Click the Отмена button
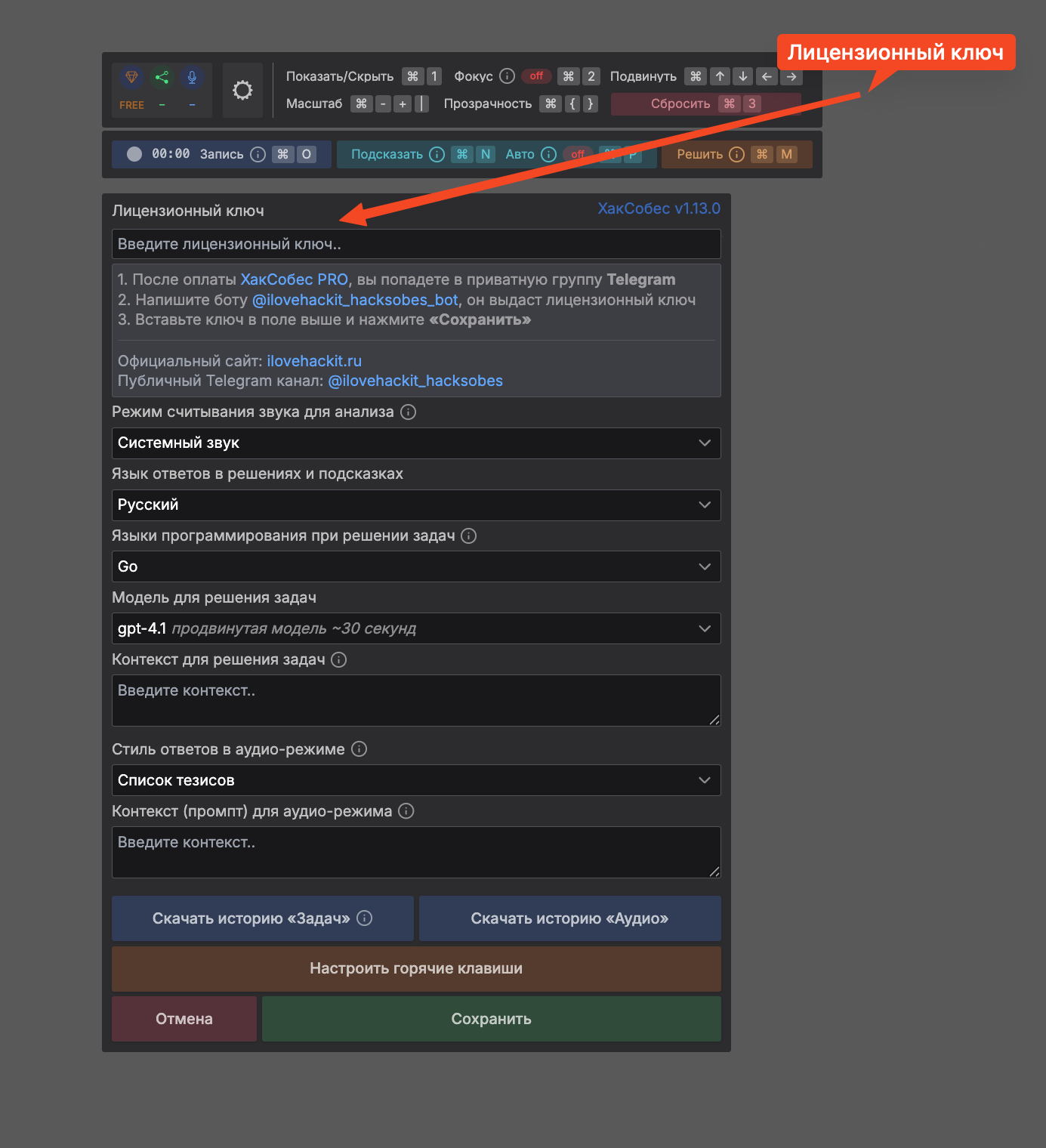 (x=184, y=1019)
